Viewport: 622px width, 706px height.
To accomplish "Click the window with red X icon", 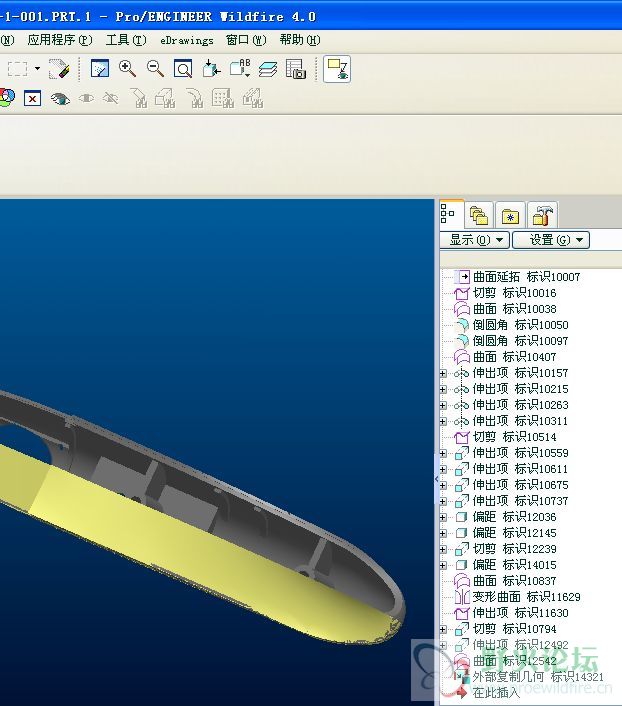I will [32, 98].
